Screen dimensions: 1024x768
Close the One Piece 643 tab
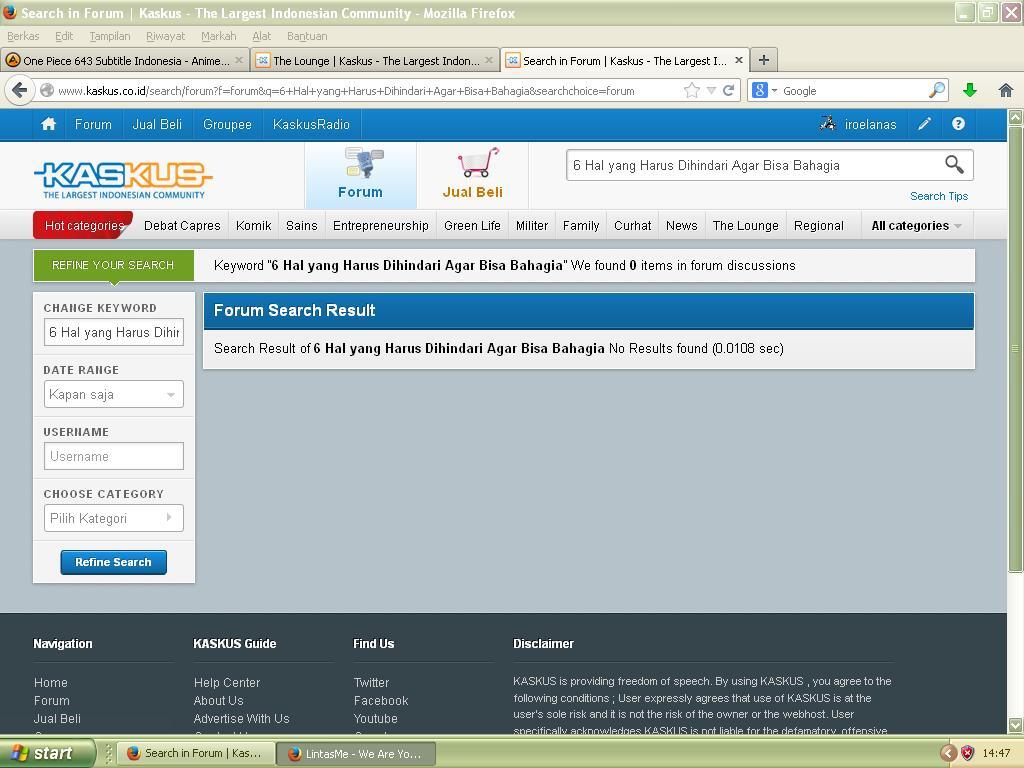point(239,60)
